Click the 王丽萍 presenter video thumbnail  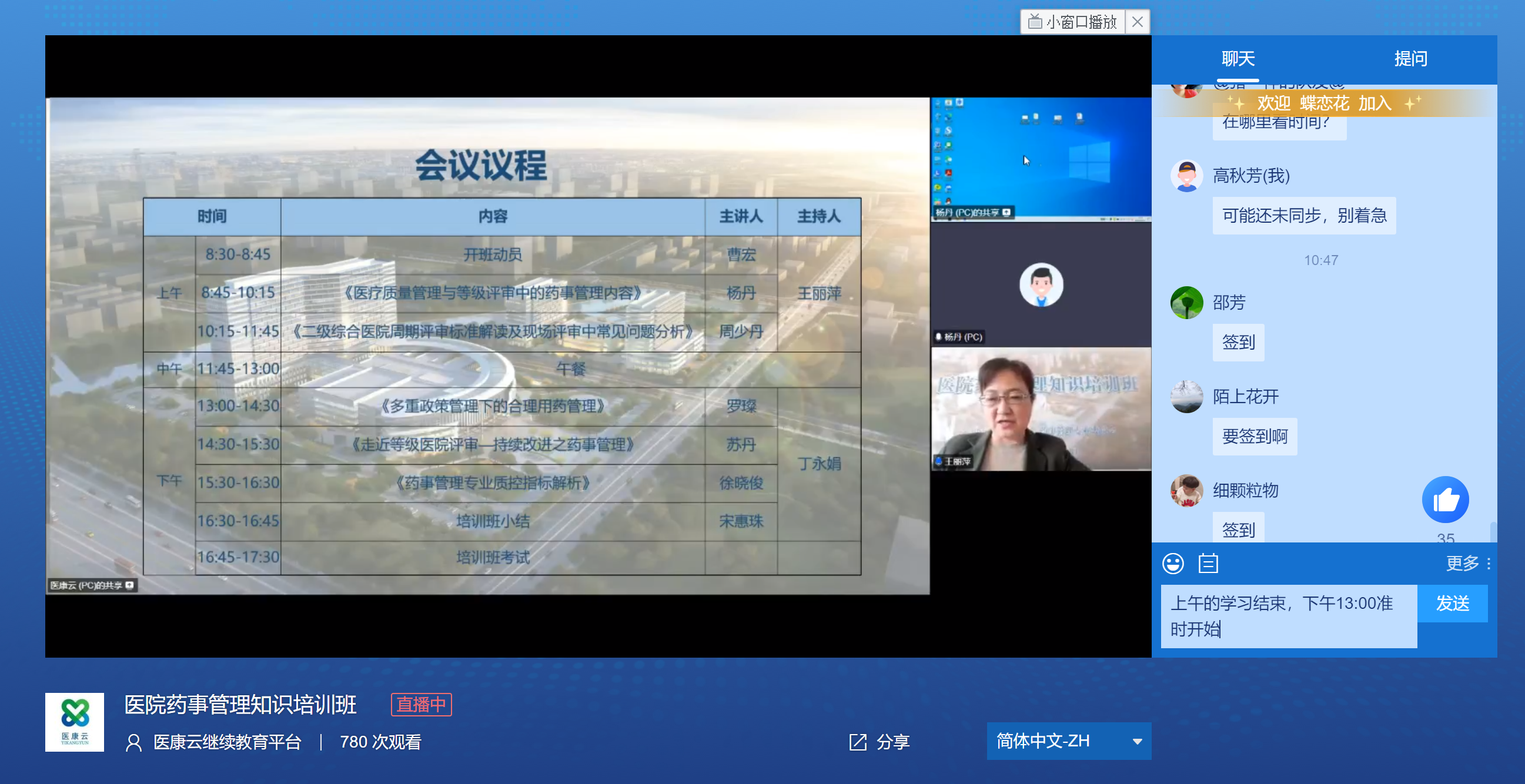pyautogui.click(x=1041, y=409)
